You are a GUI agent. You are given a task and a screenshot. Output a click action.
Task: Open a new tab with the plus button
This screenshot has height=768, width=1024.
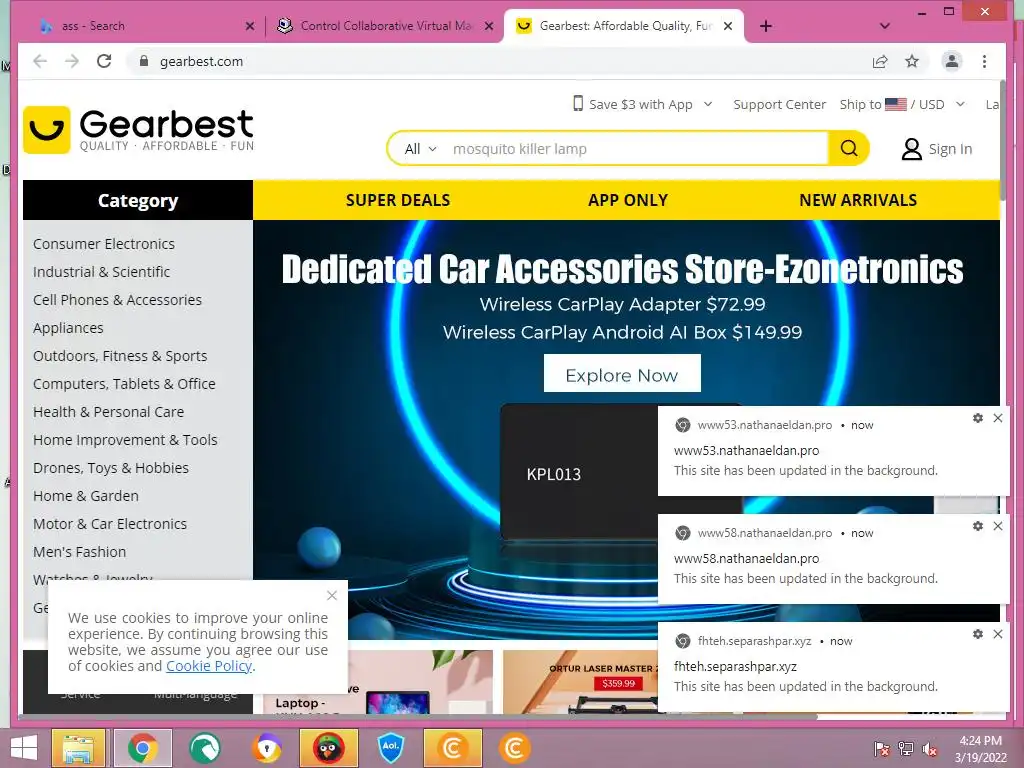(x=766, y=26)
